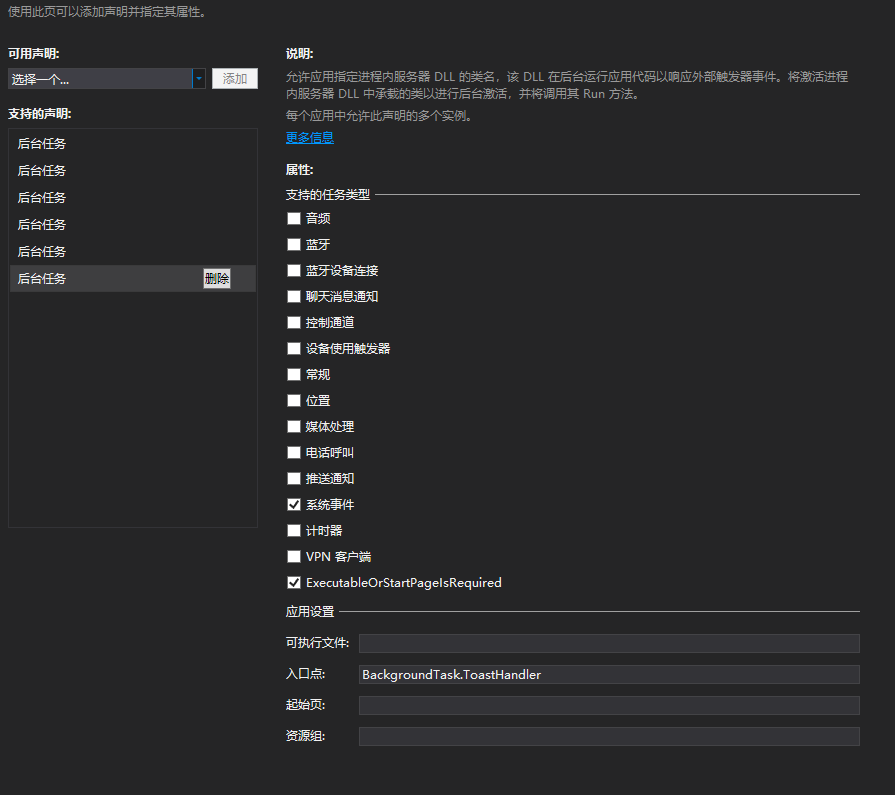This screenshot has width=895, height=795.
Task: Open the 更多信息 link
Action: (309, 138)
